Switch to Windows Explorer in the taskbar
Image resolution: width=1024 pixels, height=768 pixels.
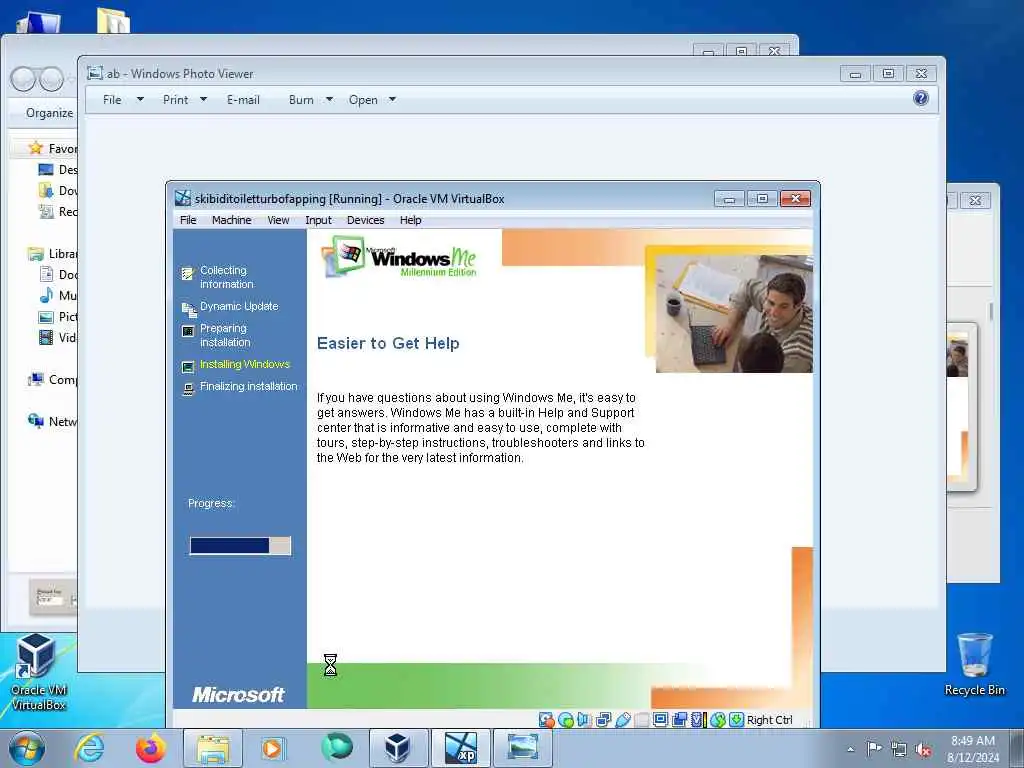point(213,748)
